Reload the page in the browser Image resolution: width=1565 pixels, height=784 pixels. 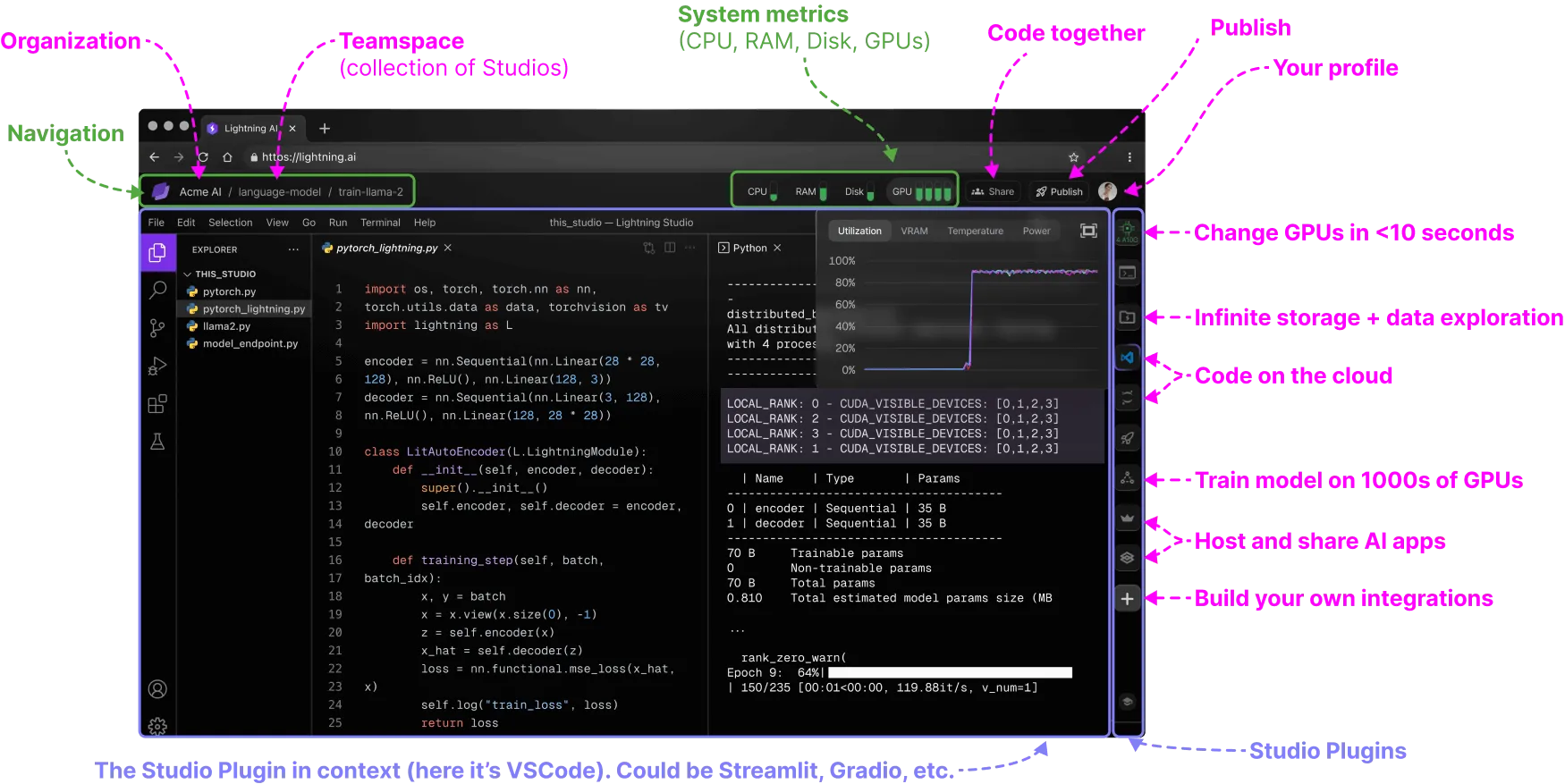pos(203,156)
